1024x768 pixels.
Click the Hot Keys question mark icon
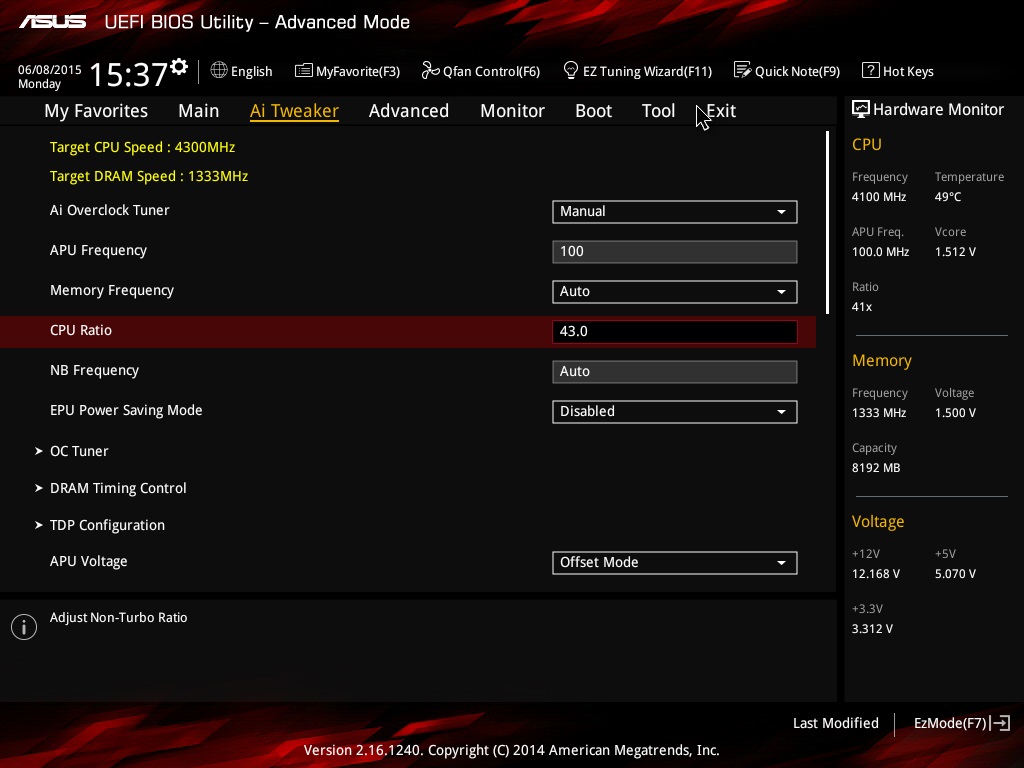[x=871, y=70]
